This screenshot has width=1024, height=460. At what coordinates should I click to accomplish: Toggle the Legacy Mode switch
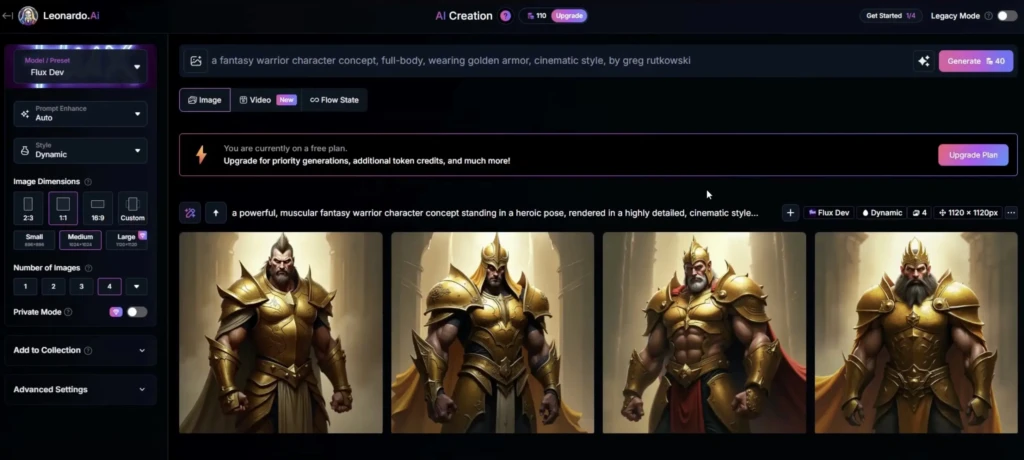[1007, 16]
